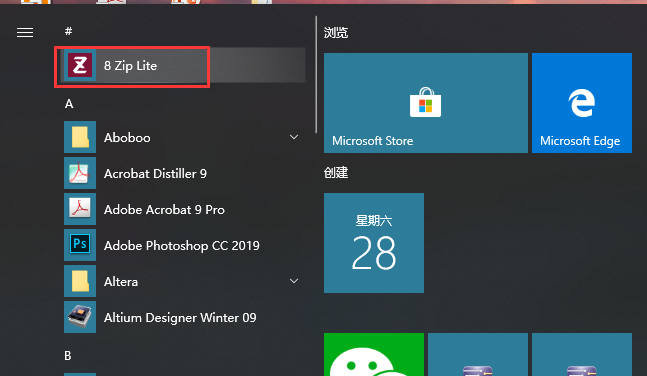The image size is (647, 376).
Task: Launch Adobe Acrobat 9 Pro icon
Action: point(80,209)
